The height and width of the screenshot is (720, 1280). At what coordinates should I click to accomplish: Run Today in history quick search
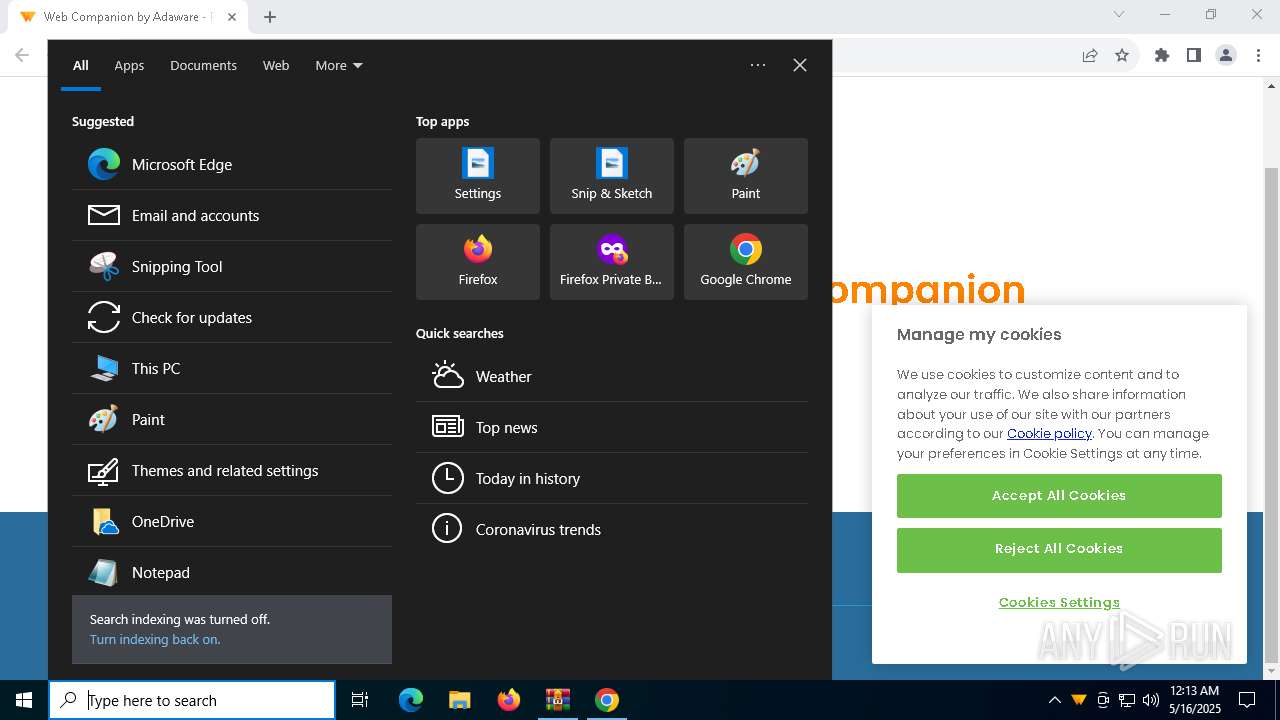612,478
